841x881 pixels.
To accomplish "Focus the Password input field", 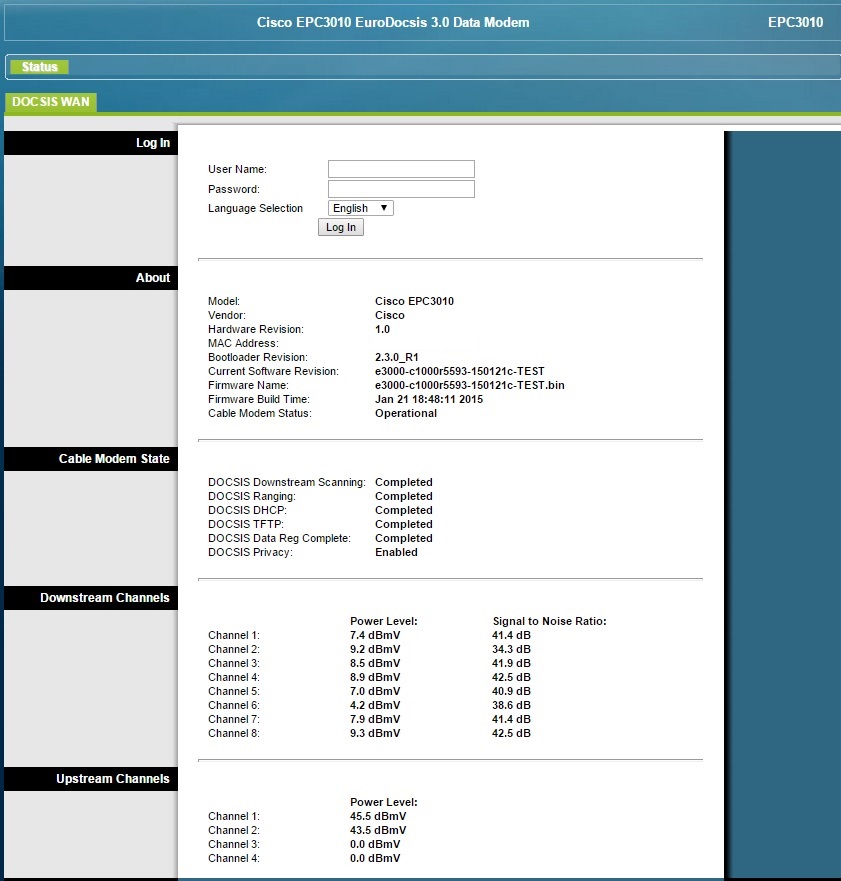I will coord(401,189).
